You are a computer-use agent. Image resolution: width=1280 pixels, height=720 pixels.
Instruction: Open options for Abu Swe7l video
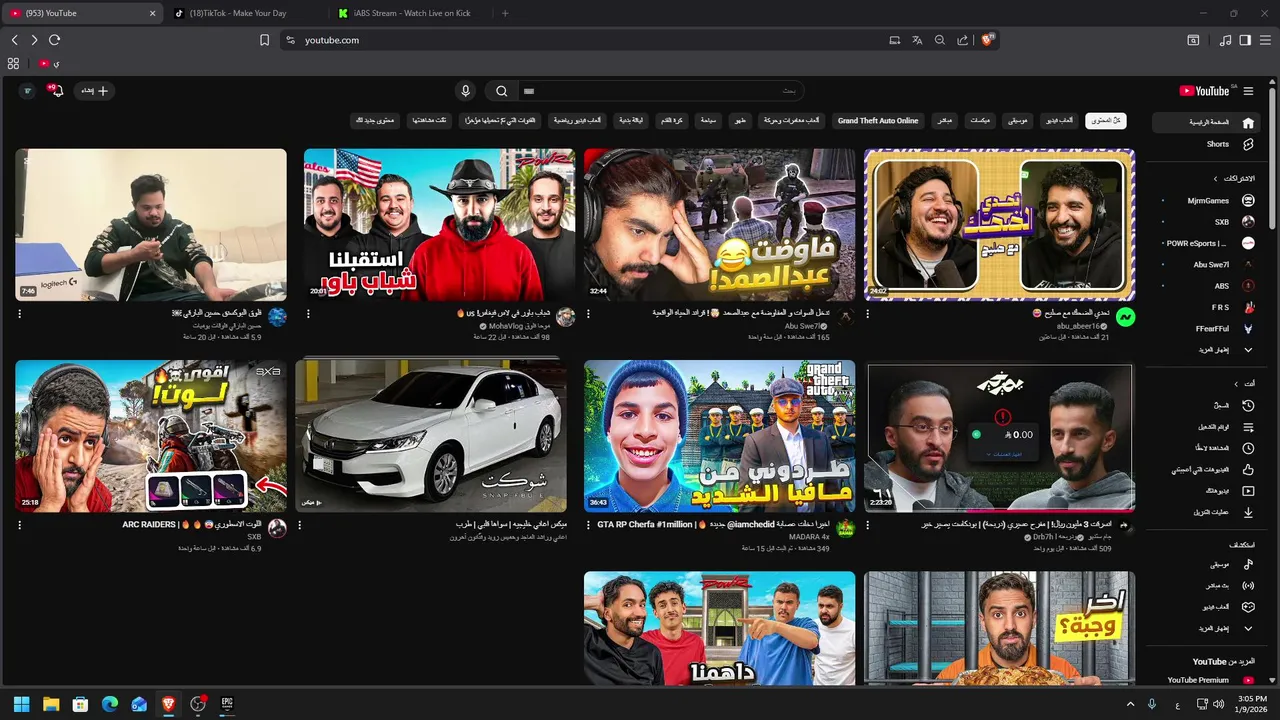tap(587, 314)
